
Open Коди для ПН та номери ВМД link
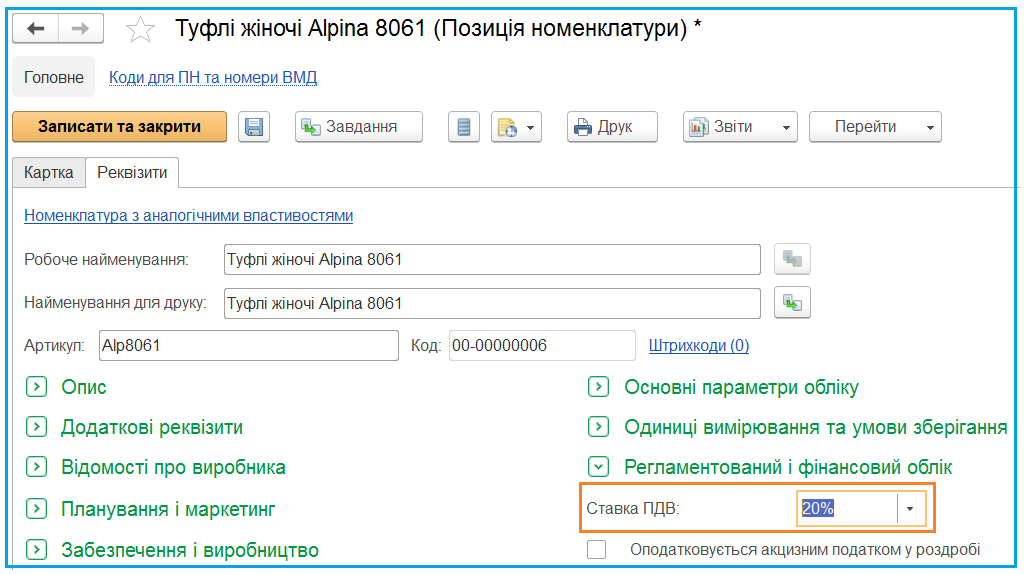coord(213,77)
